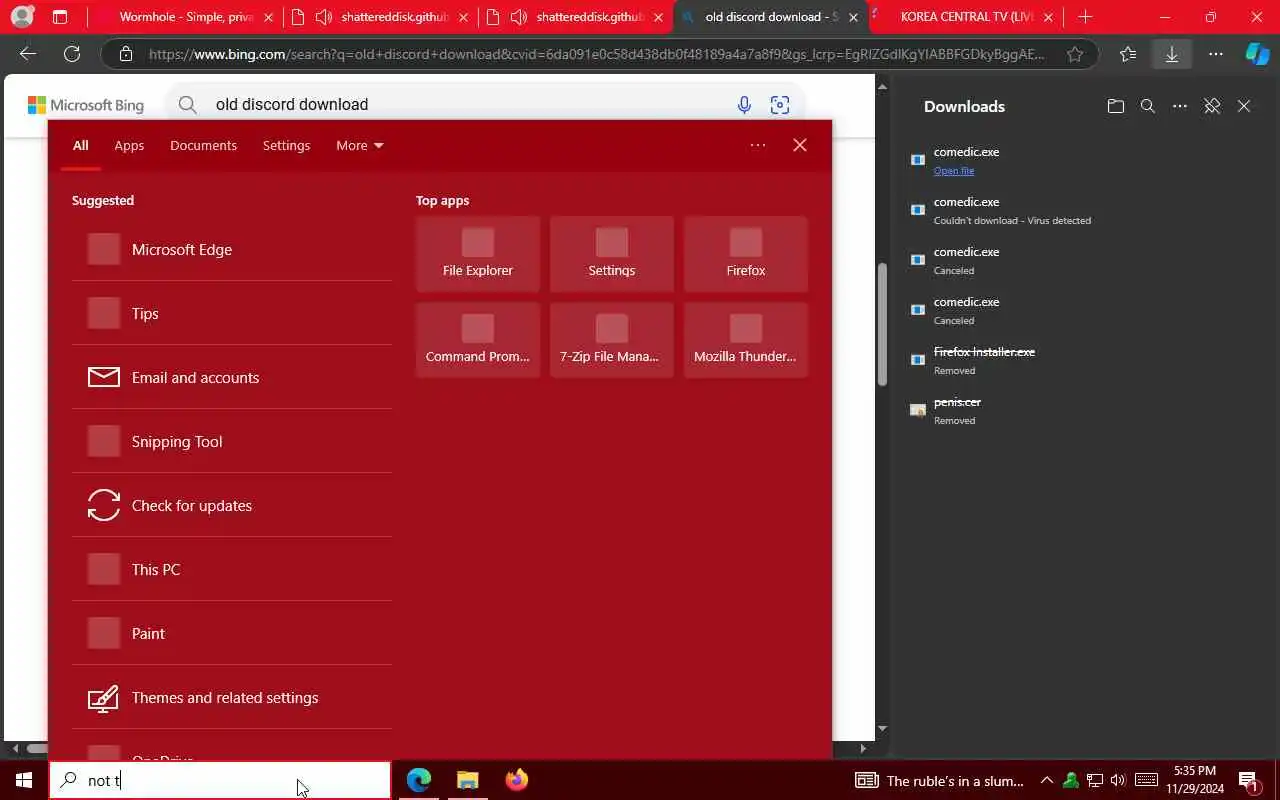This screenshot has height=800, width=1280.
Task: Unpin the Downloads panel
Action: click(1212, 106)
